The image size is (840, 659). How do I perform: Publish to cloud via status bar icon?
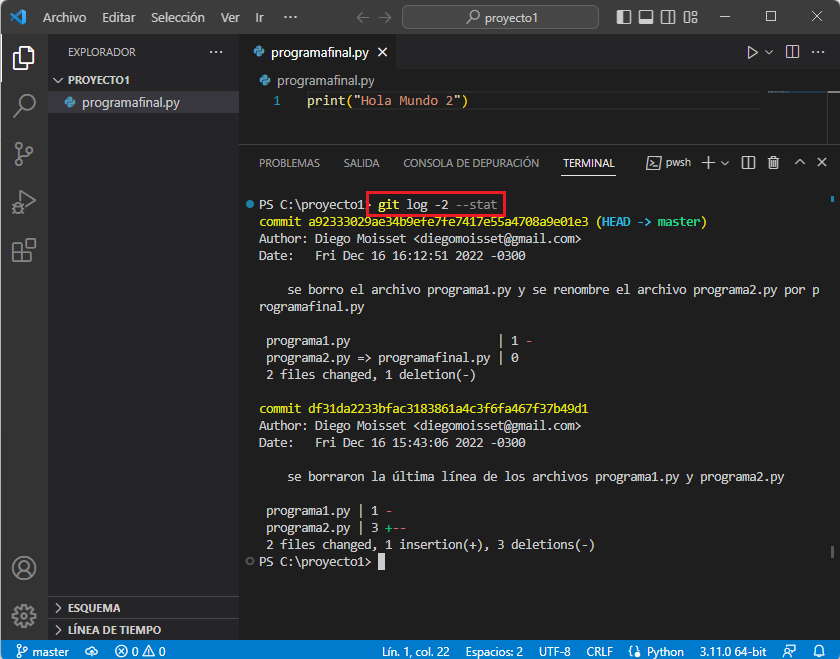92,651
